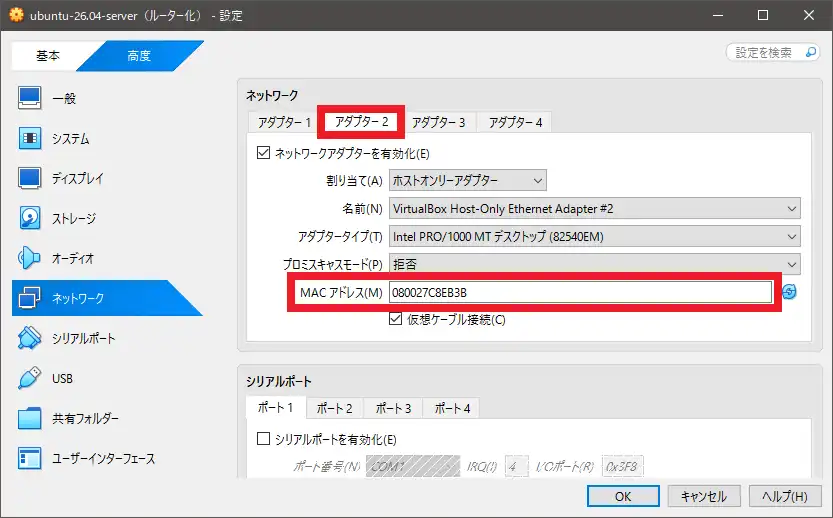The height and width of the screenshot is (518, 833).
Task: Click the キャンセル button
Action: [704, 496]
